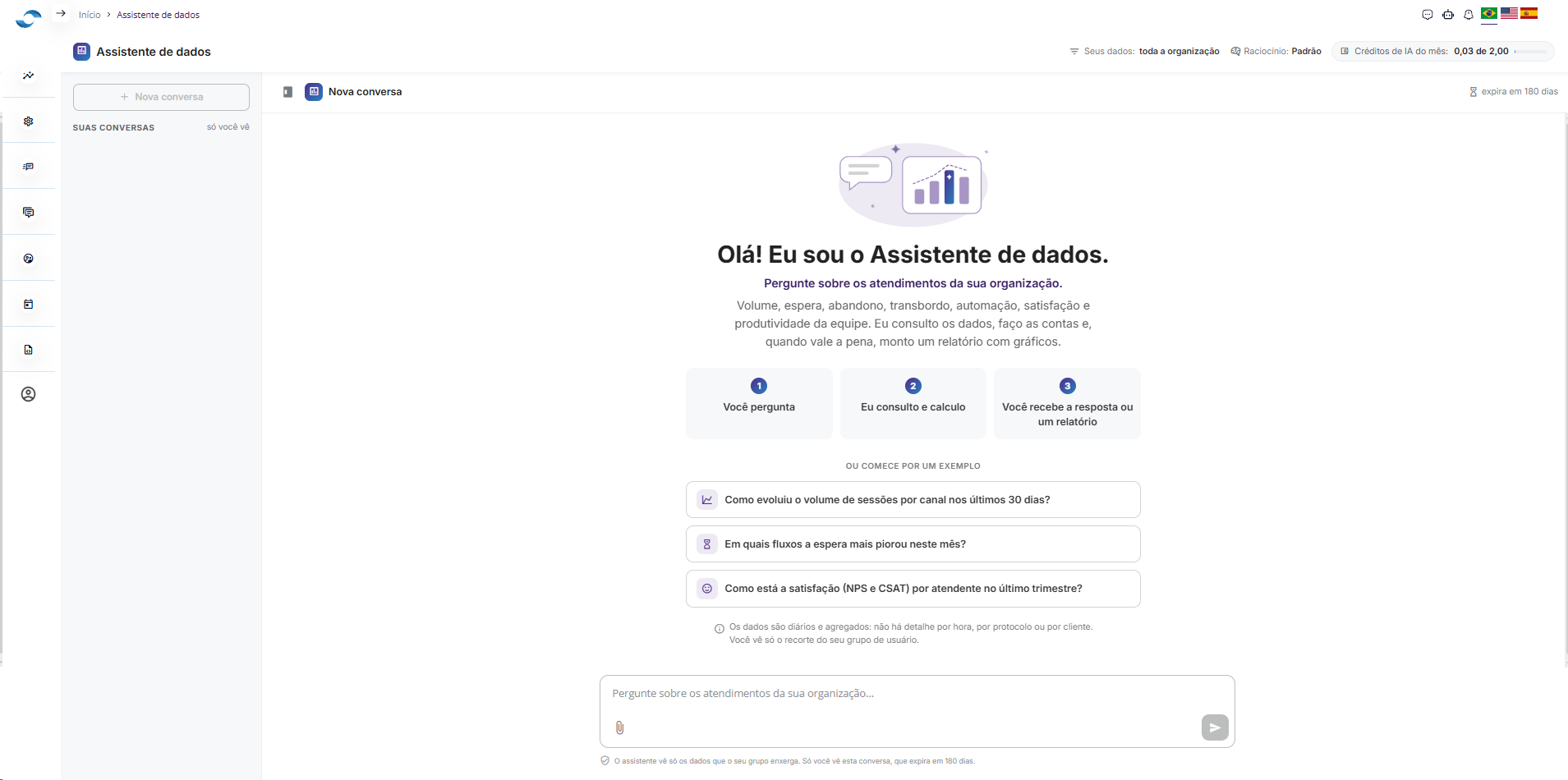Image resolution: width=1568 pixels, height=780 pixels.
Task: Click the 'Nova conversa' title in chat header
Action: point(365,92)
